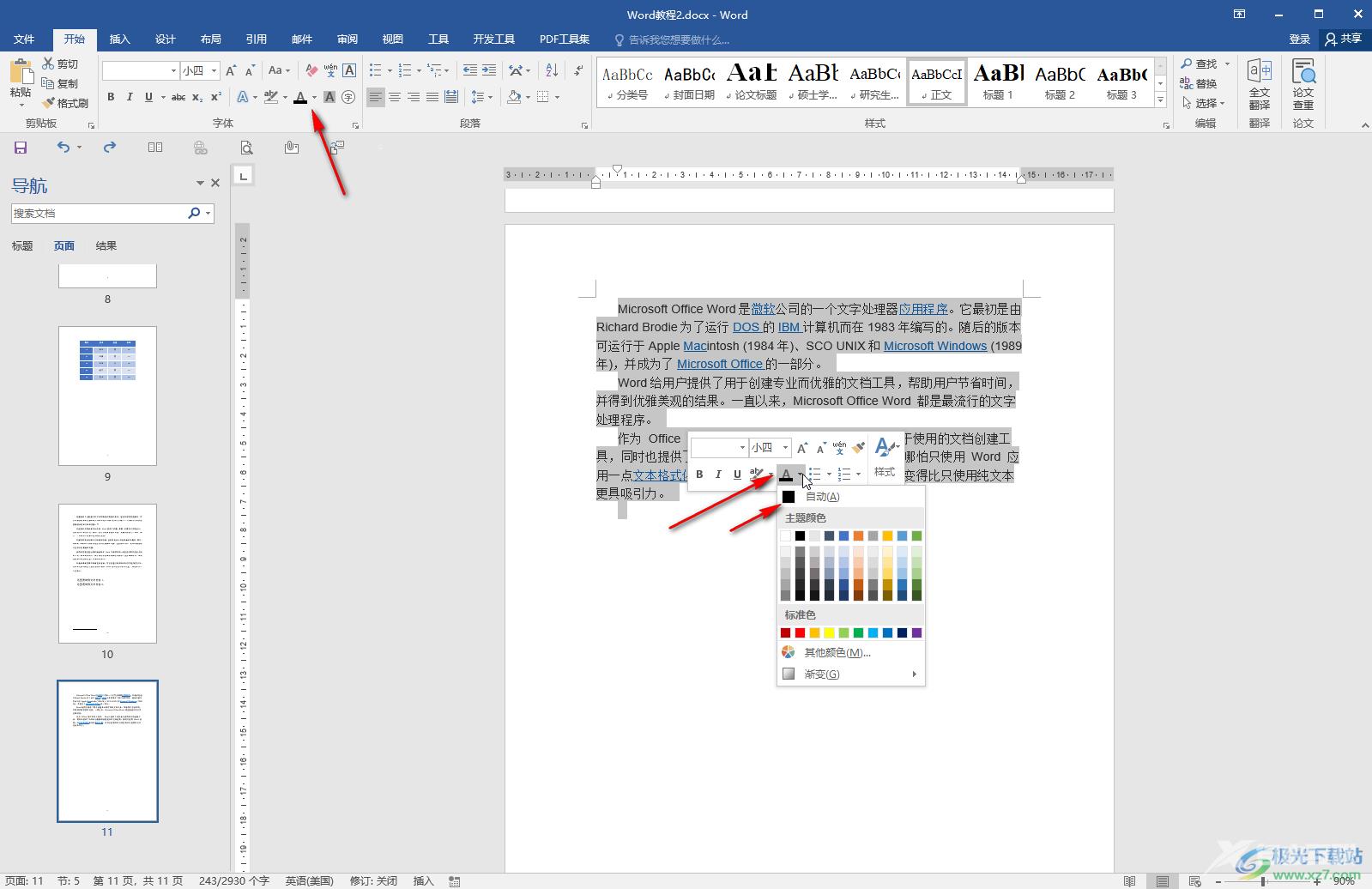This screenshot has height=889, width=1372.
Task: Click the Show/Hide paragraph marks icon
Action: click(579, 70)
